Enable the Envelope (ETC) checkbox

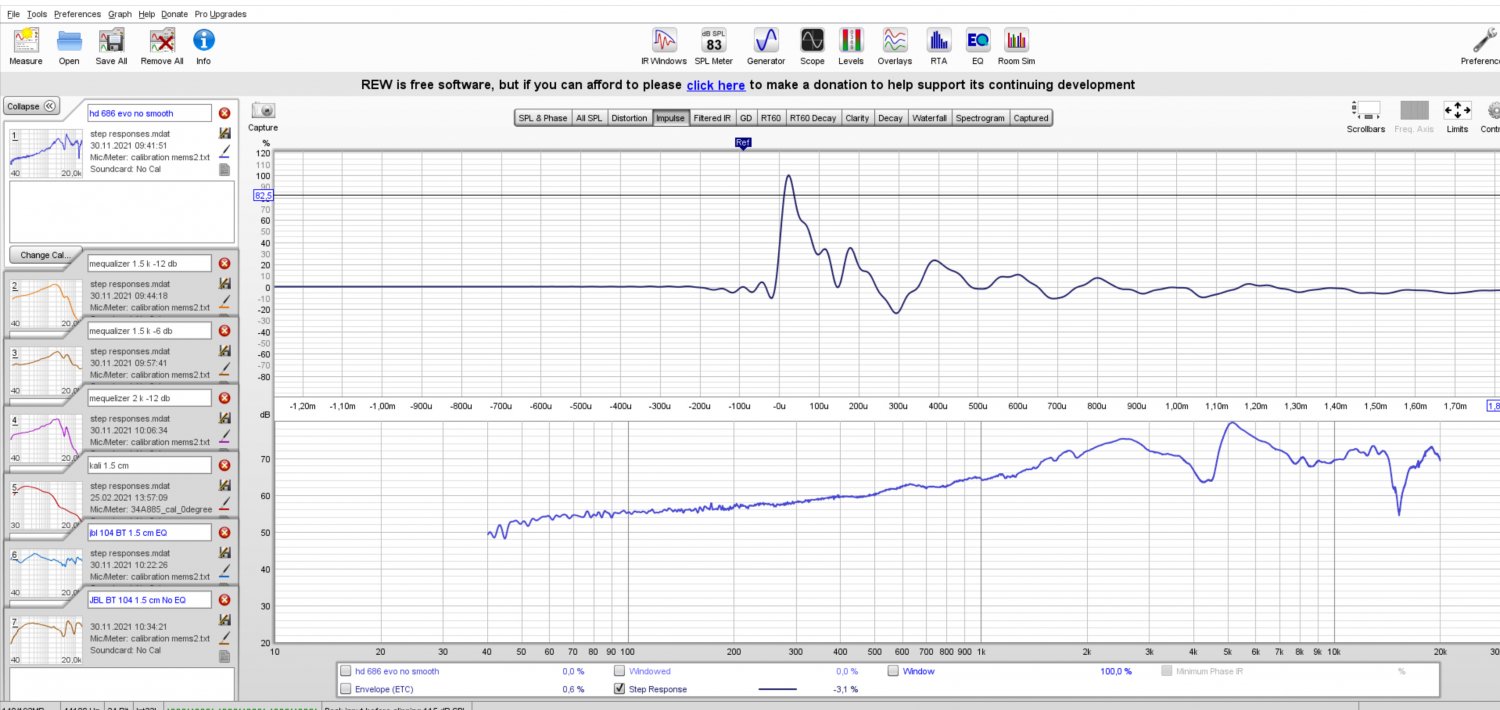point(346,689)
